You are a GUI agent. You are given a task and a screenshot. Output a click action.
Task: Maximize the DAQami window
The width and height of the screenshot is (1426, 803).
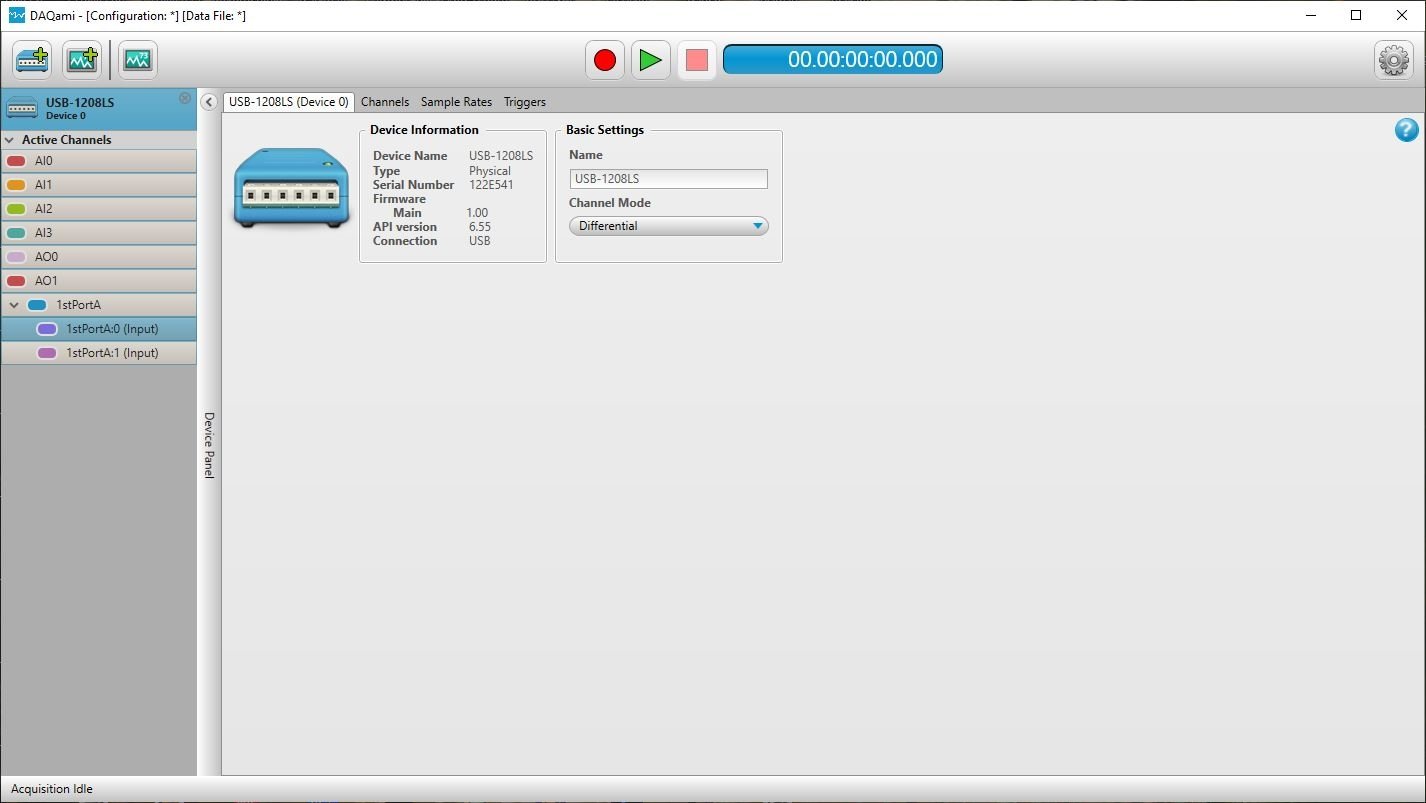point(1356,15)
